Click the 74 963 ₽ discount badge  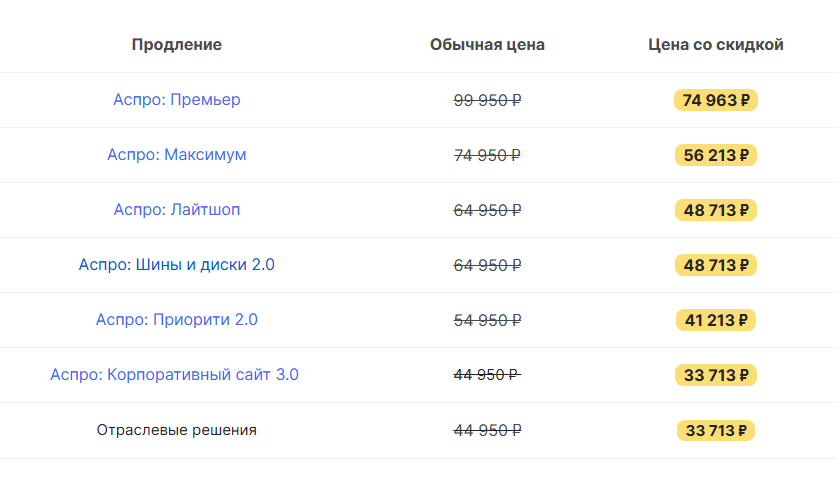pos(716,100)
